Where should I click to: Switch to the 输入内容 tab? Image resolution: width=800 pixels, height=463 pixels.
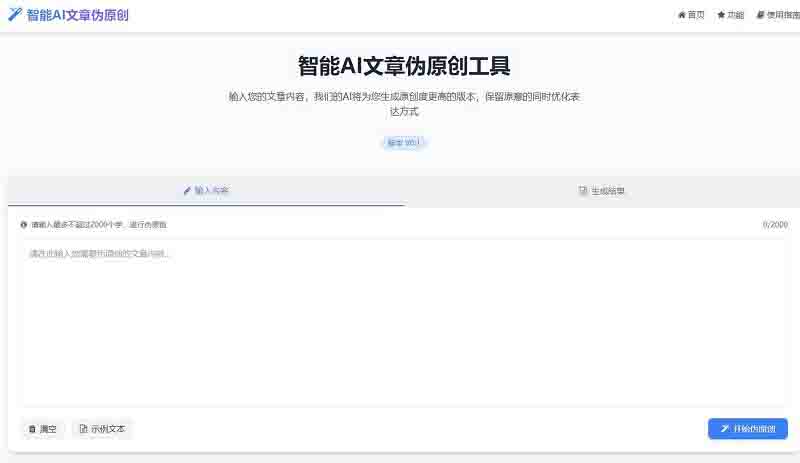coord(206,190)
